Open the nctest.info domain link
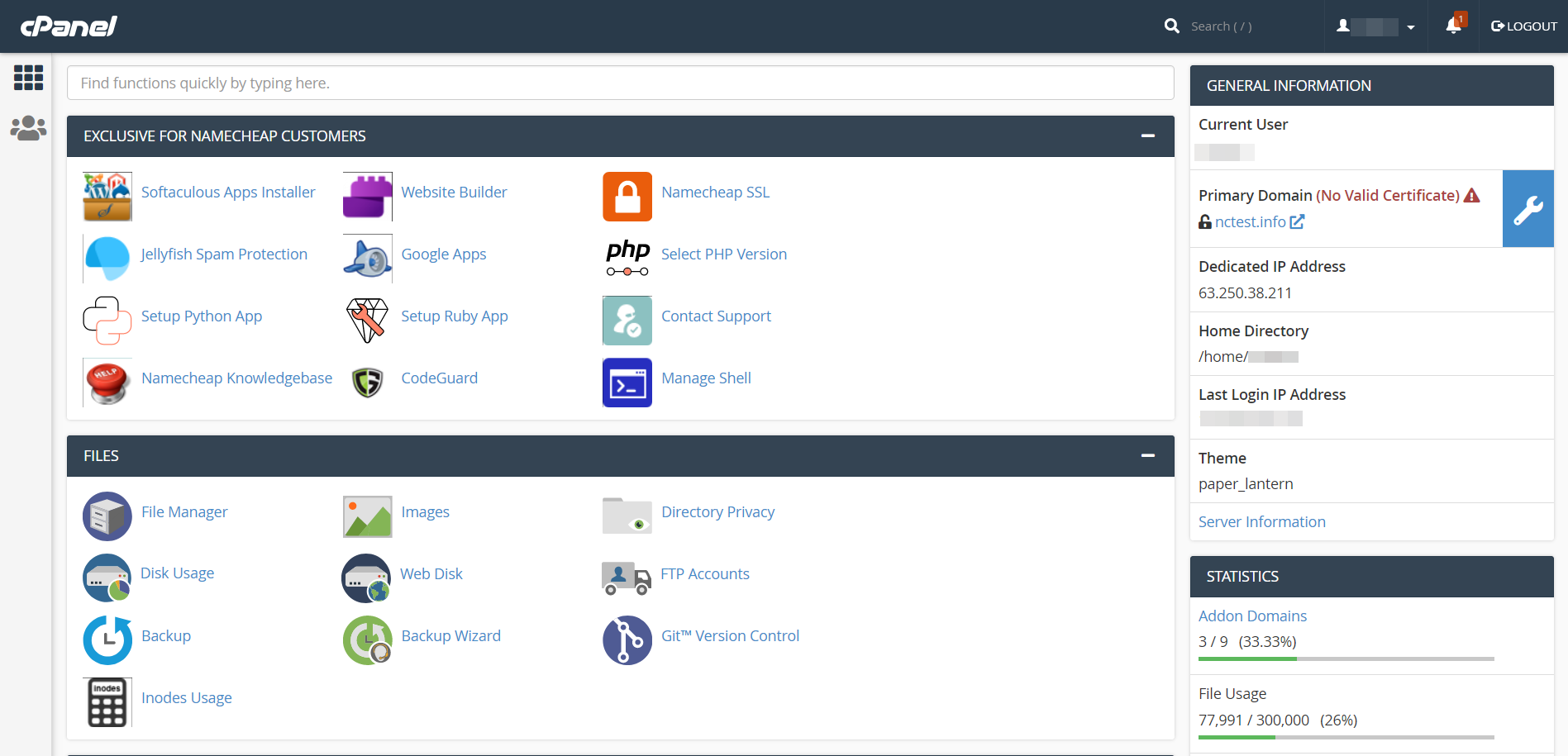 pyautogui.click(x=1251, y=221)
